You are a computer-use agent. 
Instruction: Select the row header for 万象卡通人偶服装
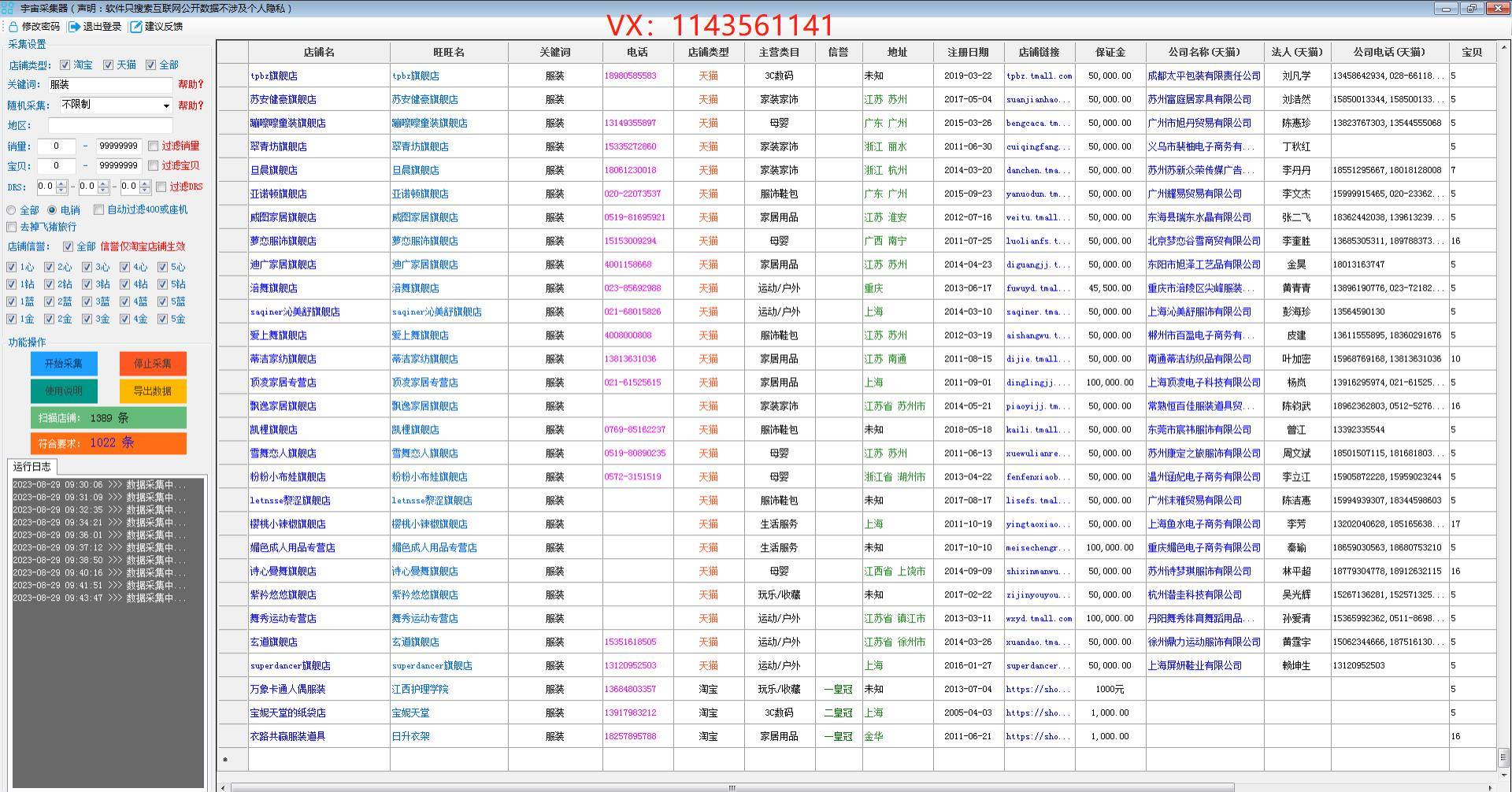pyautogui.click(x=233, y=689)
